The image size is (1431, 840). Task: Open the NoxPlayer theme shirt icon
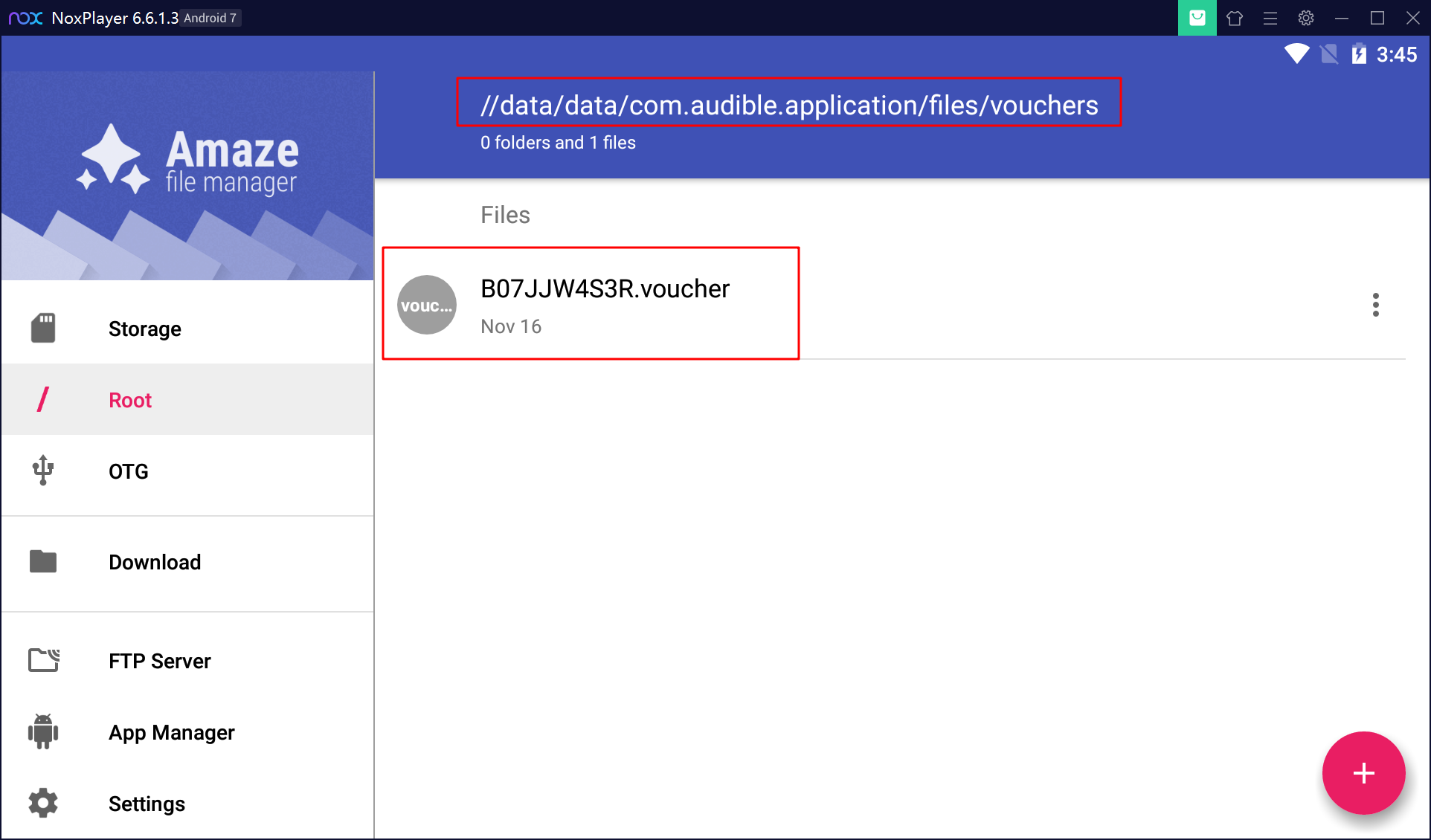point(1235,18)
